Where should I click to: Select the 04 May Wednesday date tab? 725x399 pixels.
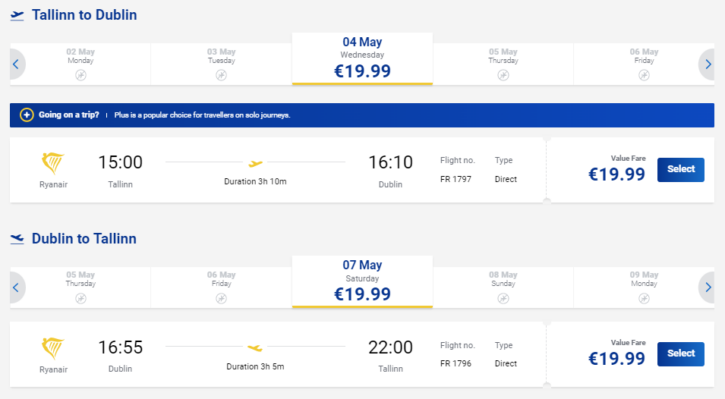click(x=362, y=59)
